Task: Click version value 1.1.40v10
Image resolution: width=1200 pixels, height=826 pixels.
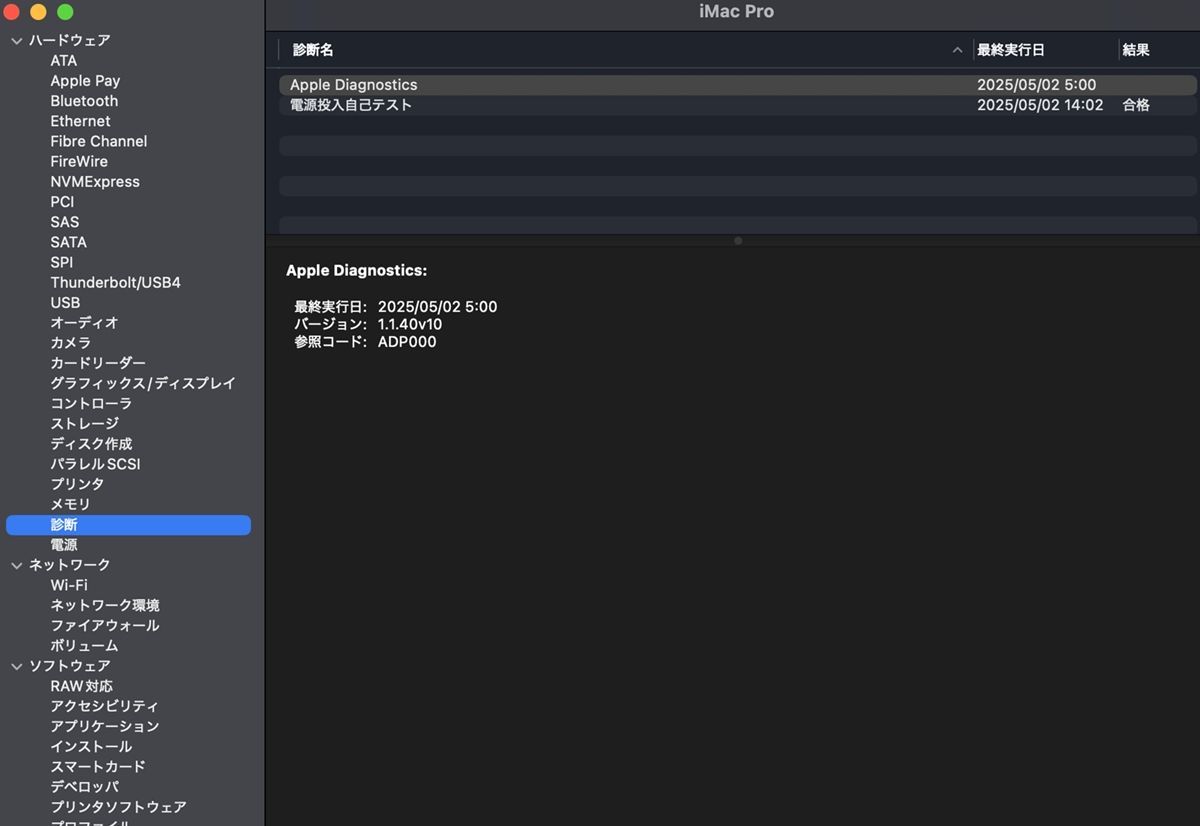Action: pos(410,324)
